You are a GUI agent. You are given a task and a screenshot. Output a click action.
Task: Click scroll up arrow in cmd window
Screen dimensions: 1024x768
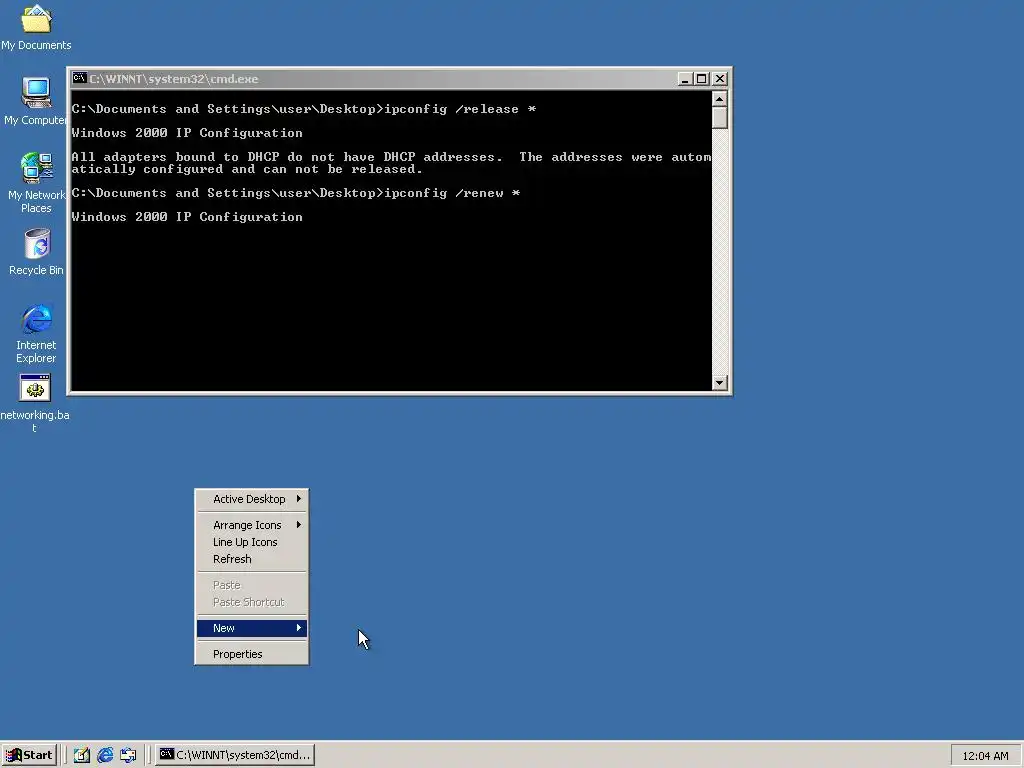click(719, 99)
